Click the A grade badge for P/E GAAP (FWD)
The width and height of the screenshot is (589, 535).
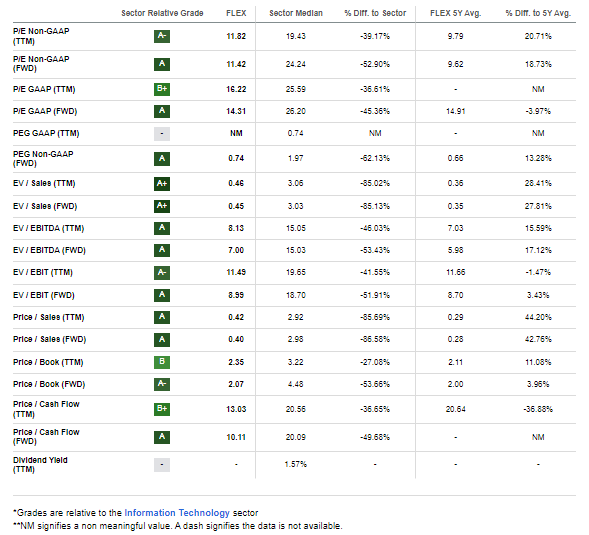tap(162, 111)
